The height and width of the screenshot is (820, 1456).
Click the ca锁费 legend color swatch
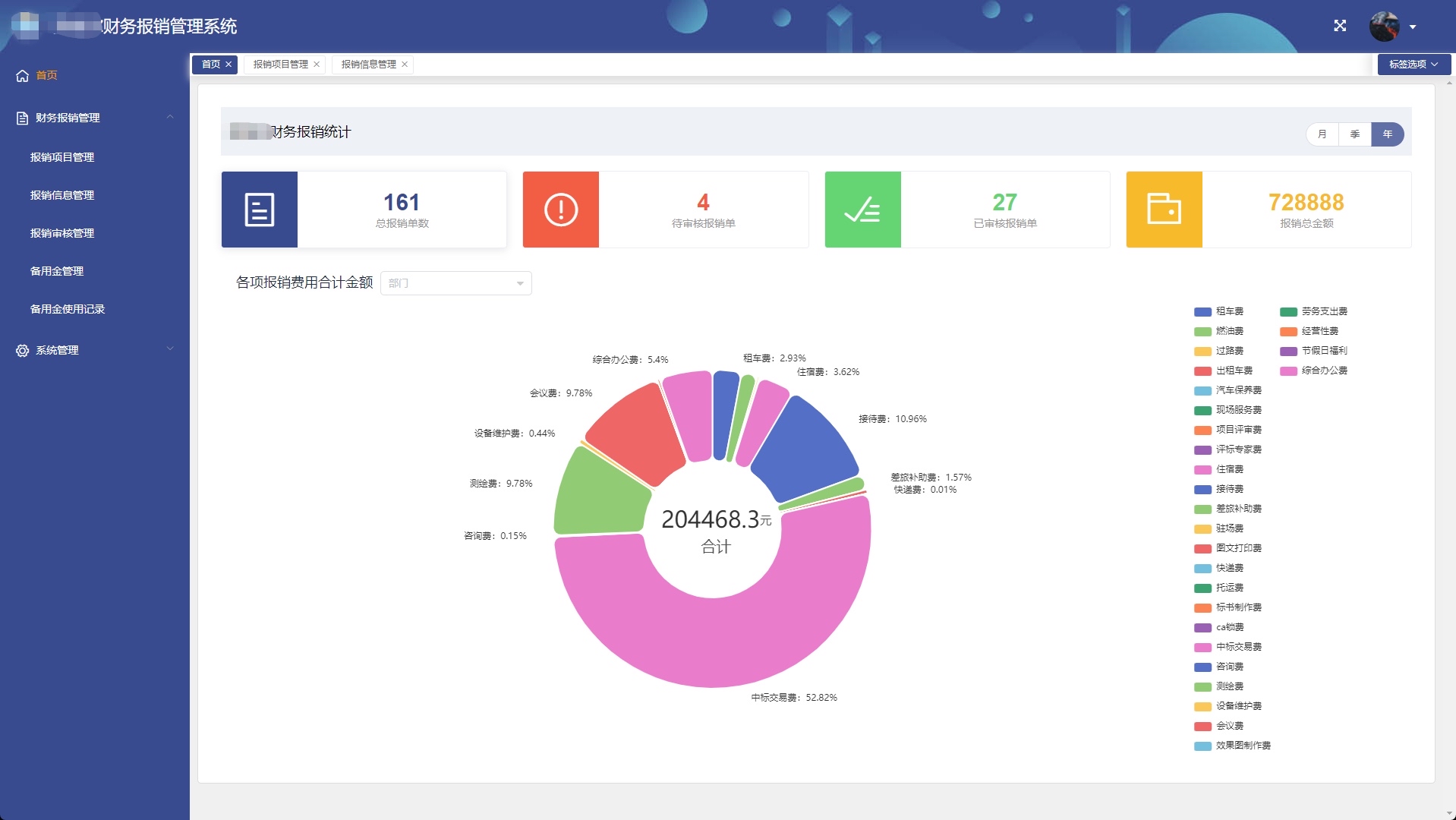point(1202,627)
